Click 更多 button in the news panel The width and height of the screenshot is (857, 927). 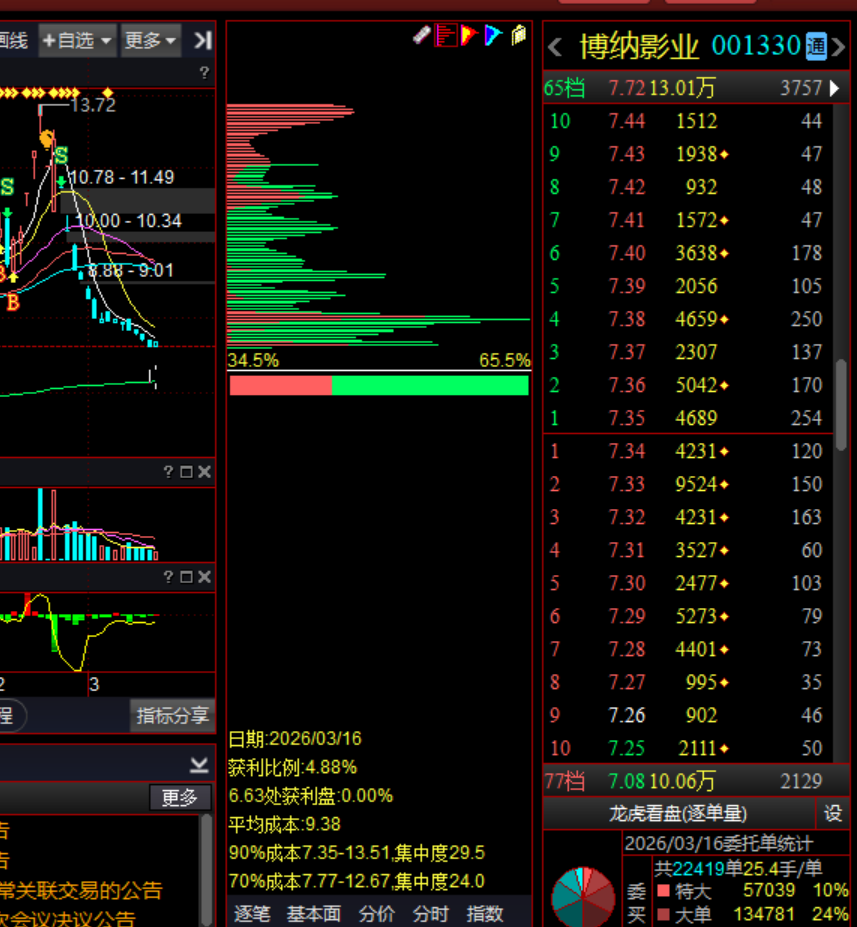click(x=180, y=798)
